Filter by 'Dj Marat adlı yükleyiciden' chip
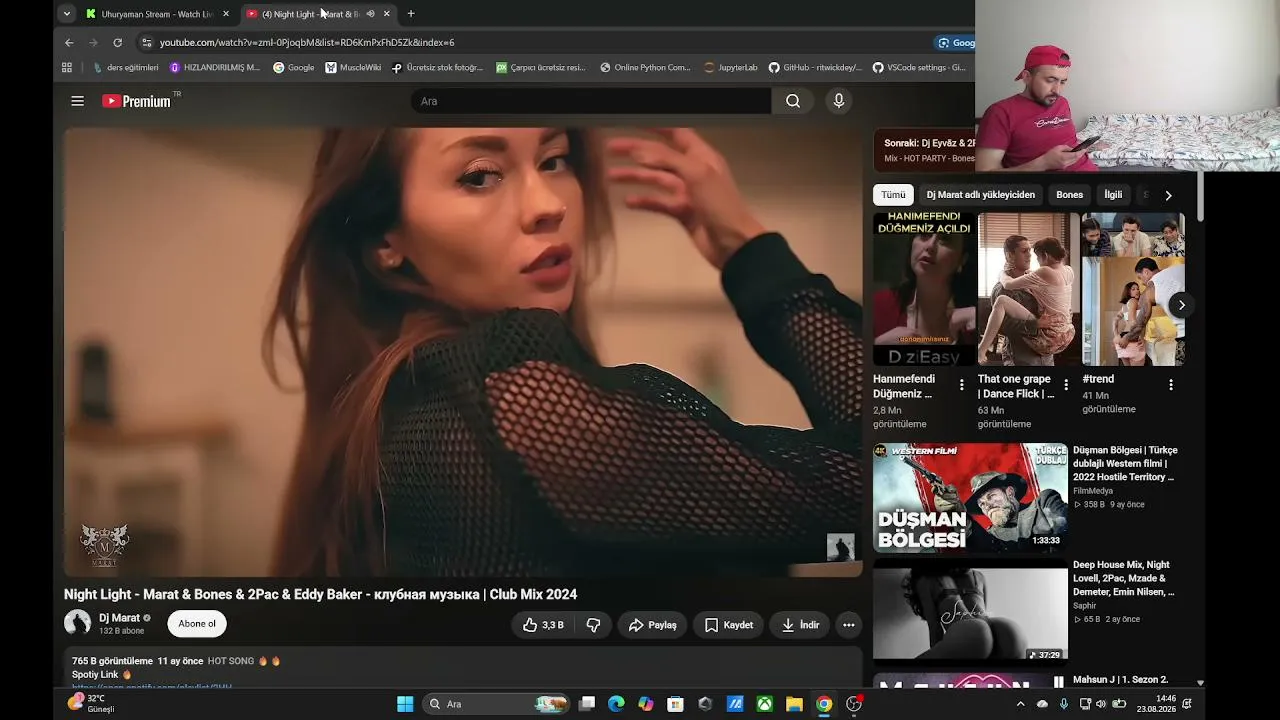1280x720 pixels. pos(981,195)
